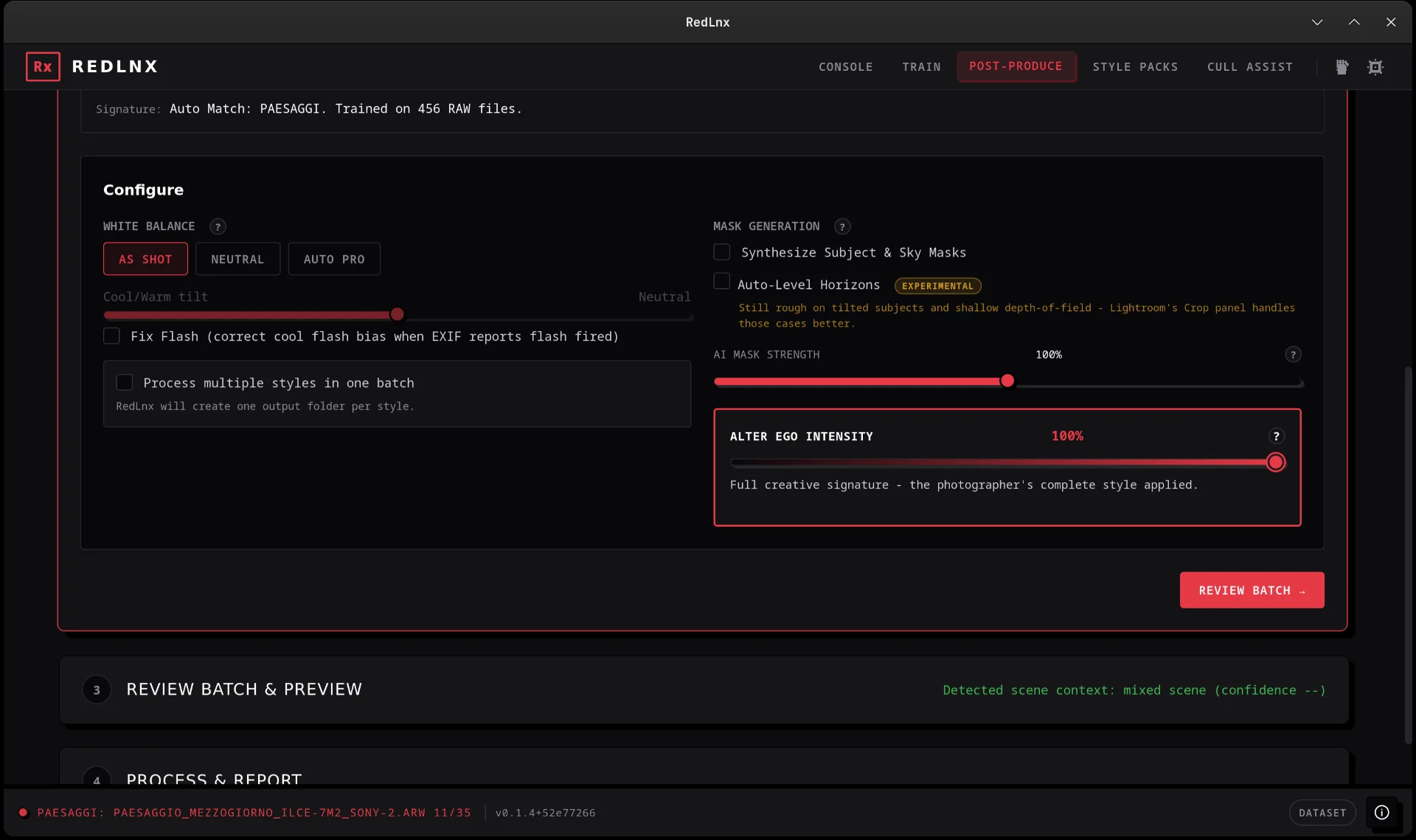This screenshot has height=840, width=1416.
Task: Click the orange Auto-Level warning text
Action: pos(1017,316)
